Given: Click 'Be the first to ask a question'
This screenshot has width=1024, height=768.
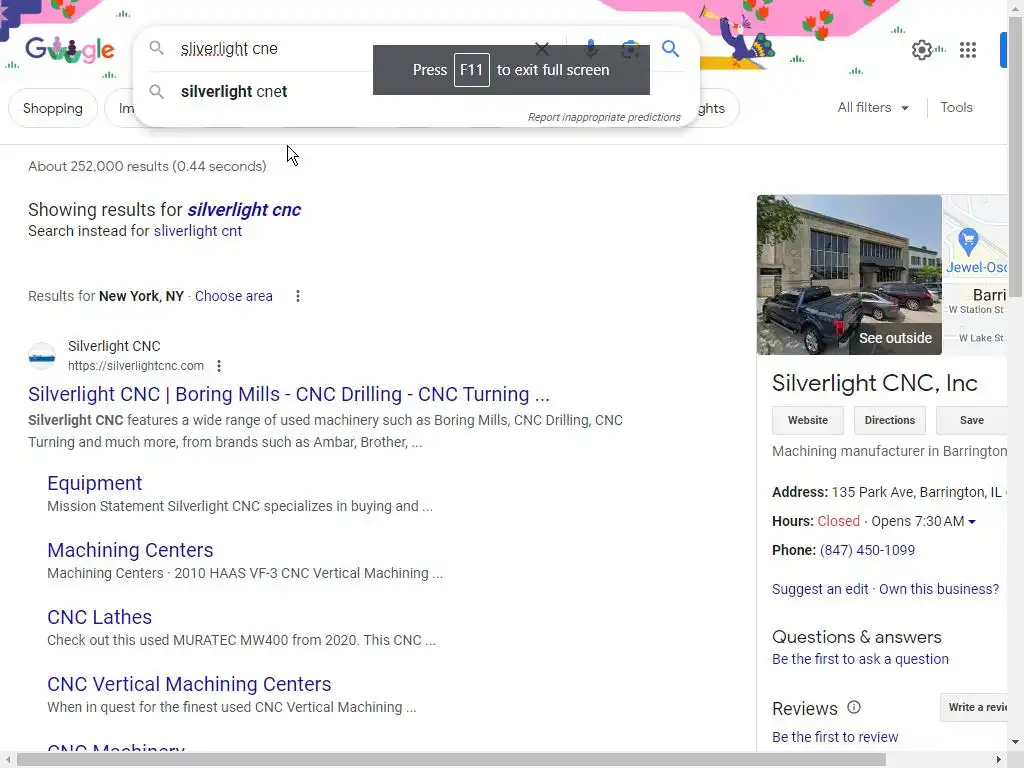Looking at the screenshot, I should (x=860, y=660).
